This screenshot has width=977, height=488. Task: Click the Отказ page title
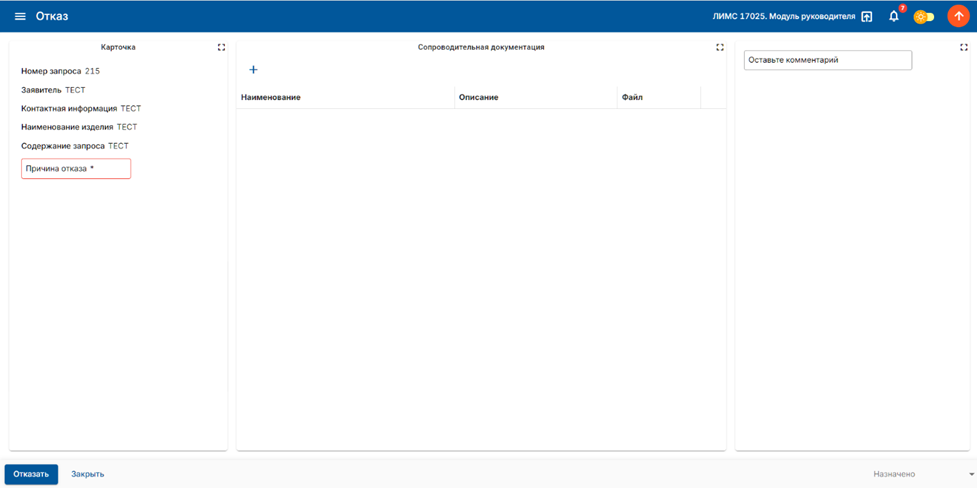52,17
